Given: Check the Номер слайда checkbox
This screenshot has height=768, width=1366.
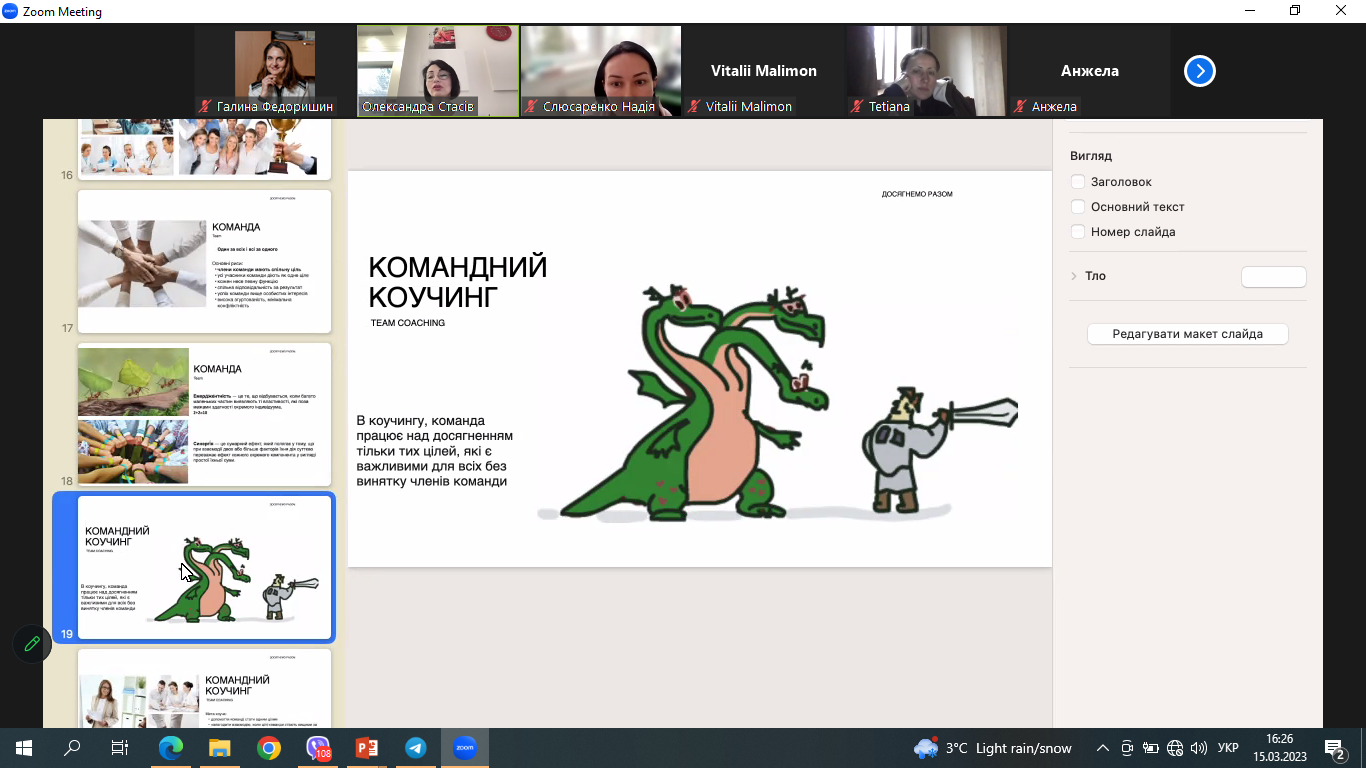Looking at the screenshot, I should pos(1078,232).
